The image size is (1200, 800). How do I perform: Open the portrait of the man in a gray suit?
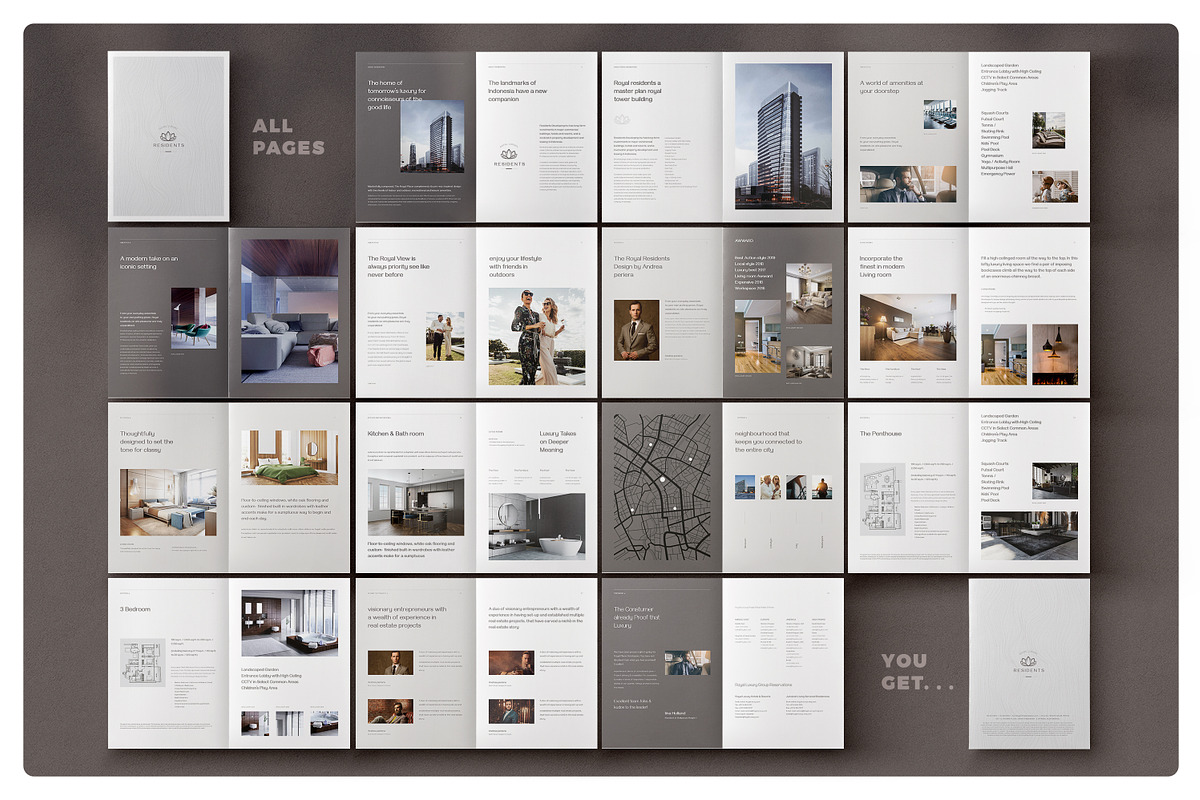pos(636,329)
